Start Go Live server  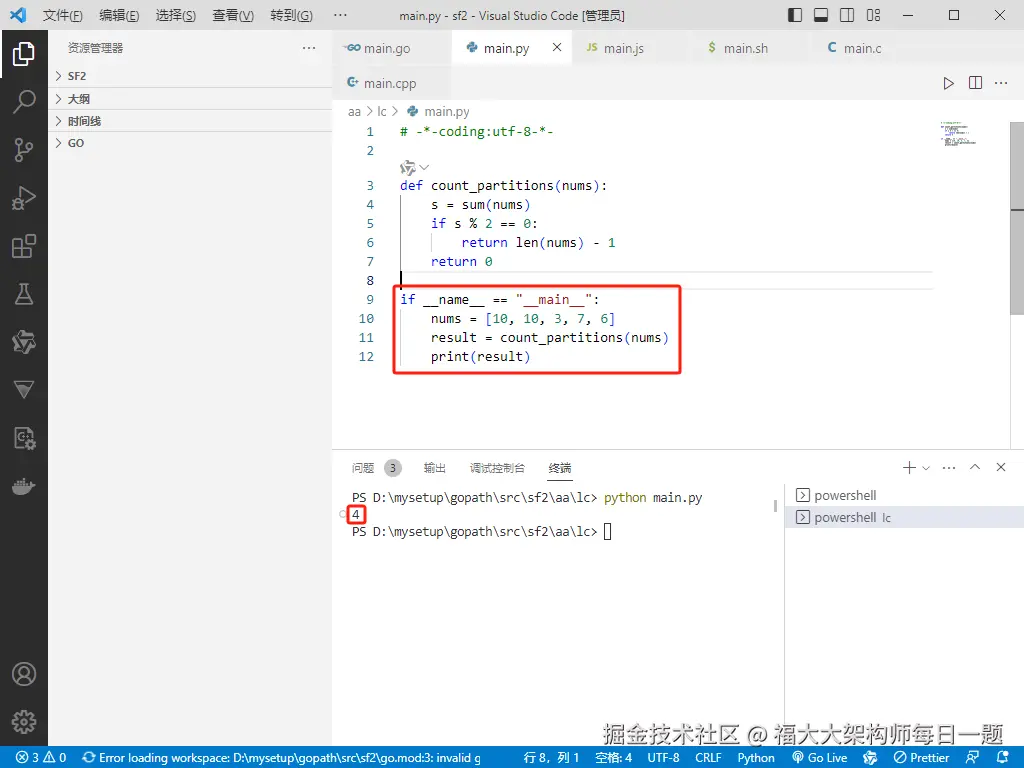coord(820,758)
